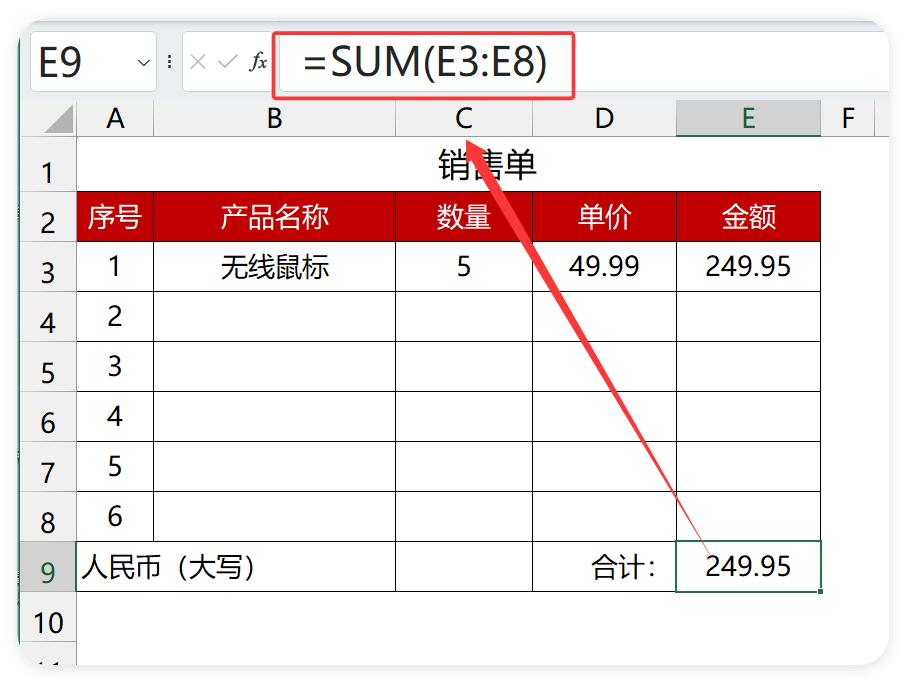The image size is (906, 682).
Task: Click empty product name cell in row 4
Action: tap(274, 317)
